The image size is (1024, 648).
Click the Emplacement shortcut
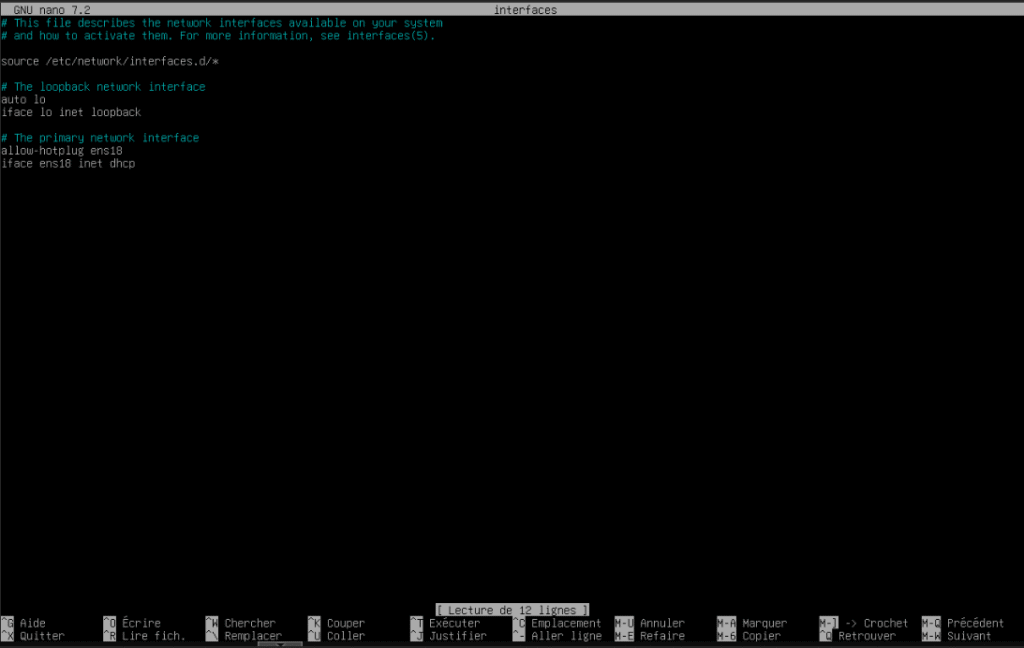point(565,623)
